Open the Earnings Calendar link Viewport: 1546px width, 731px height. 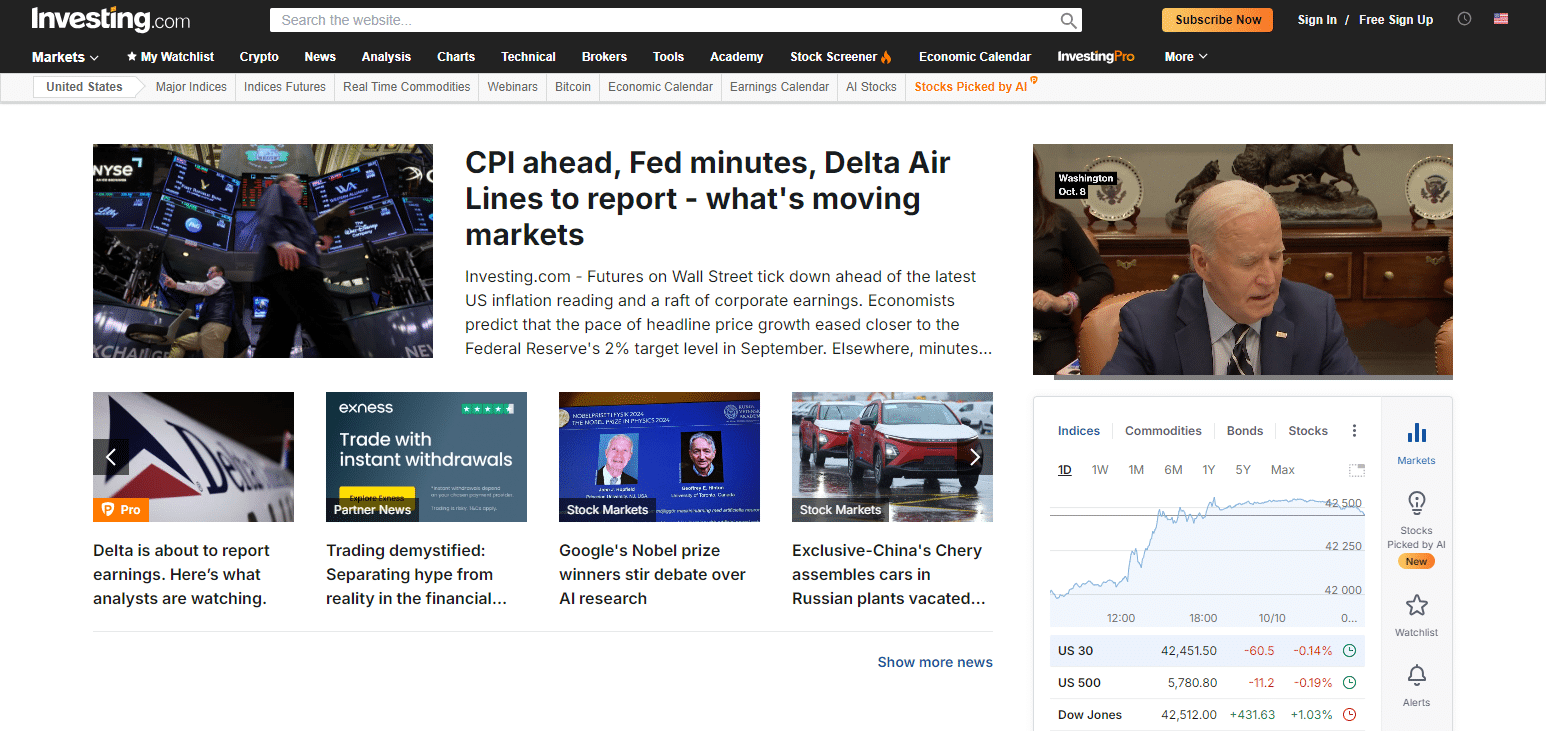pyautogui.click(x=779, y=87)
